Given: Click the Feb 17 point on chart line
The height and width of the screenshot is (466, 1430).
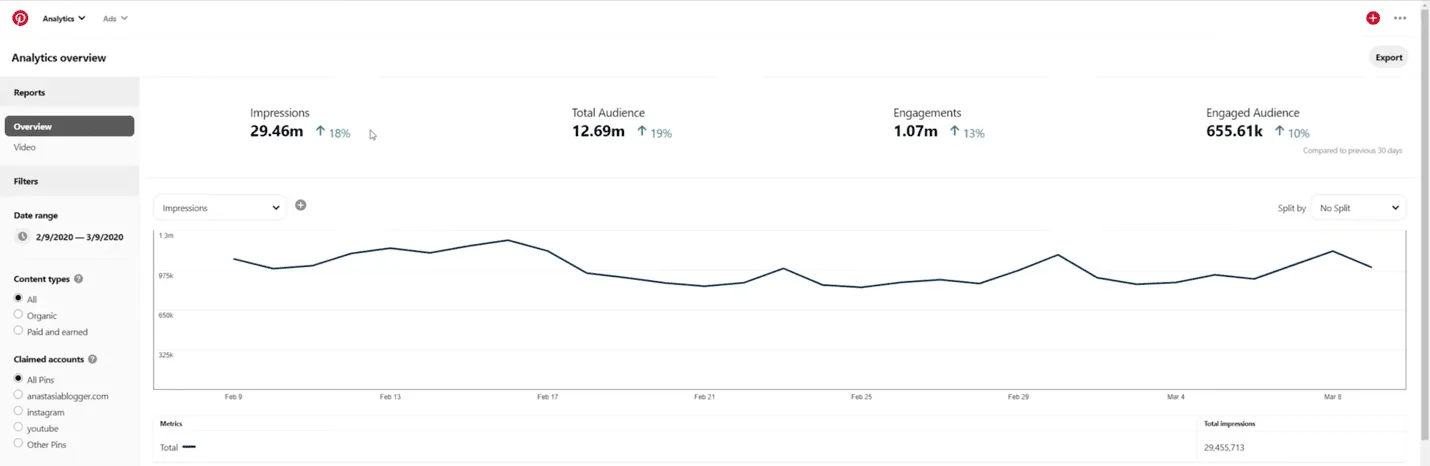Looking at the screenshot, I should tap(547, 250).
